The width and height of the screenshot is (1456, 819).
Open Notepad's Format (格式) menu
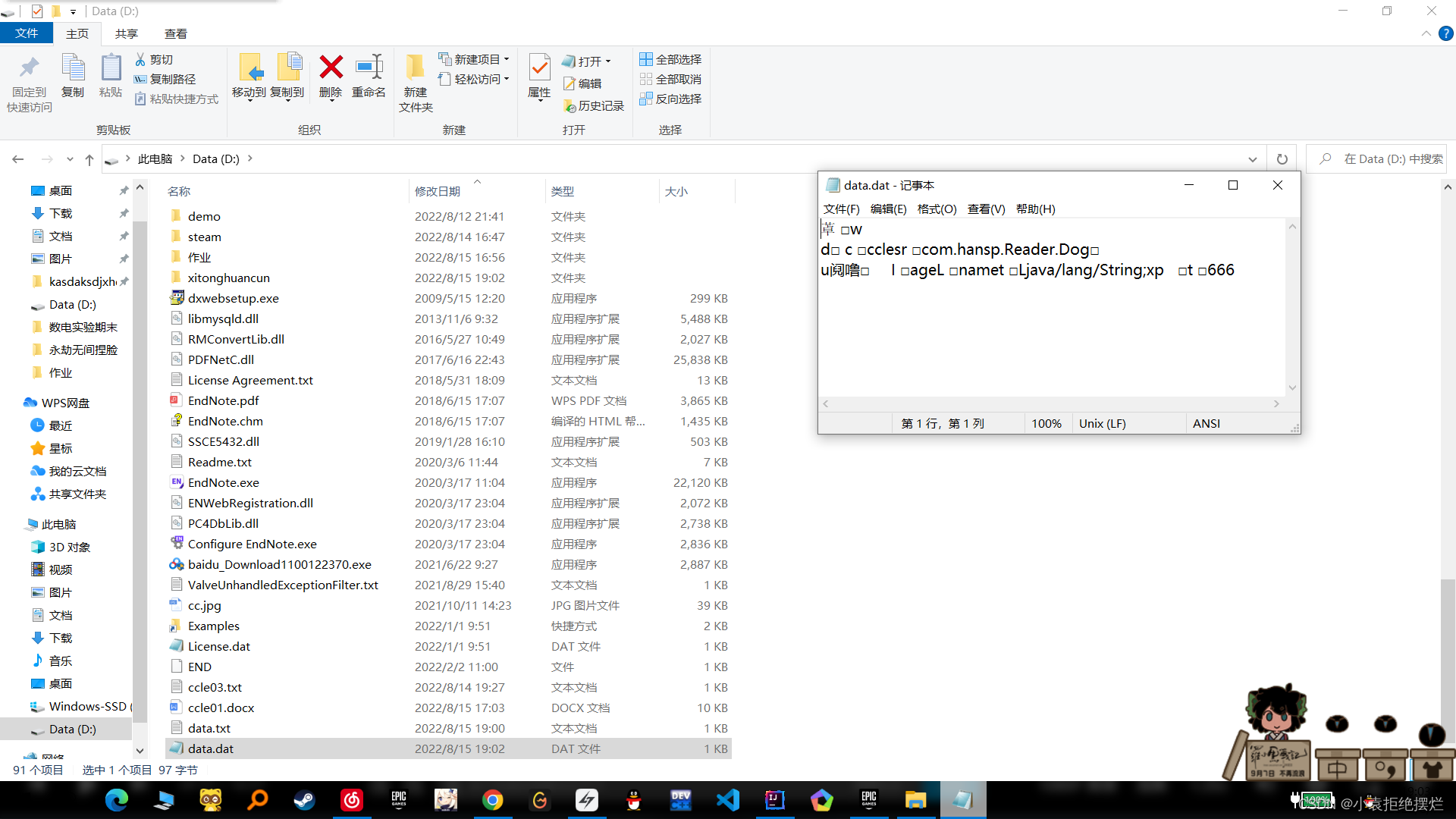pos(937,209)
